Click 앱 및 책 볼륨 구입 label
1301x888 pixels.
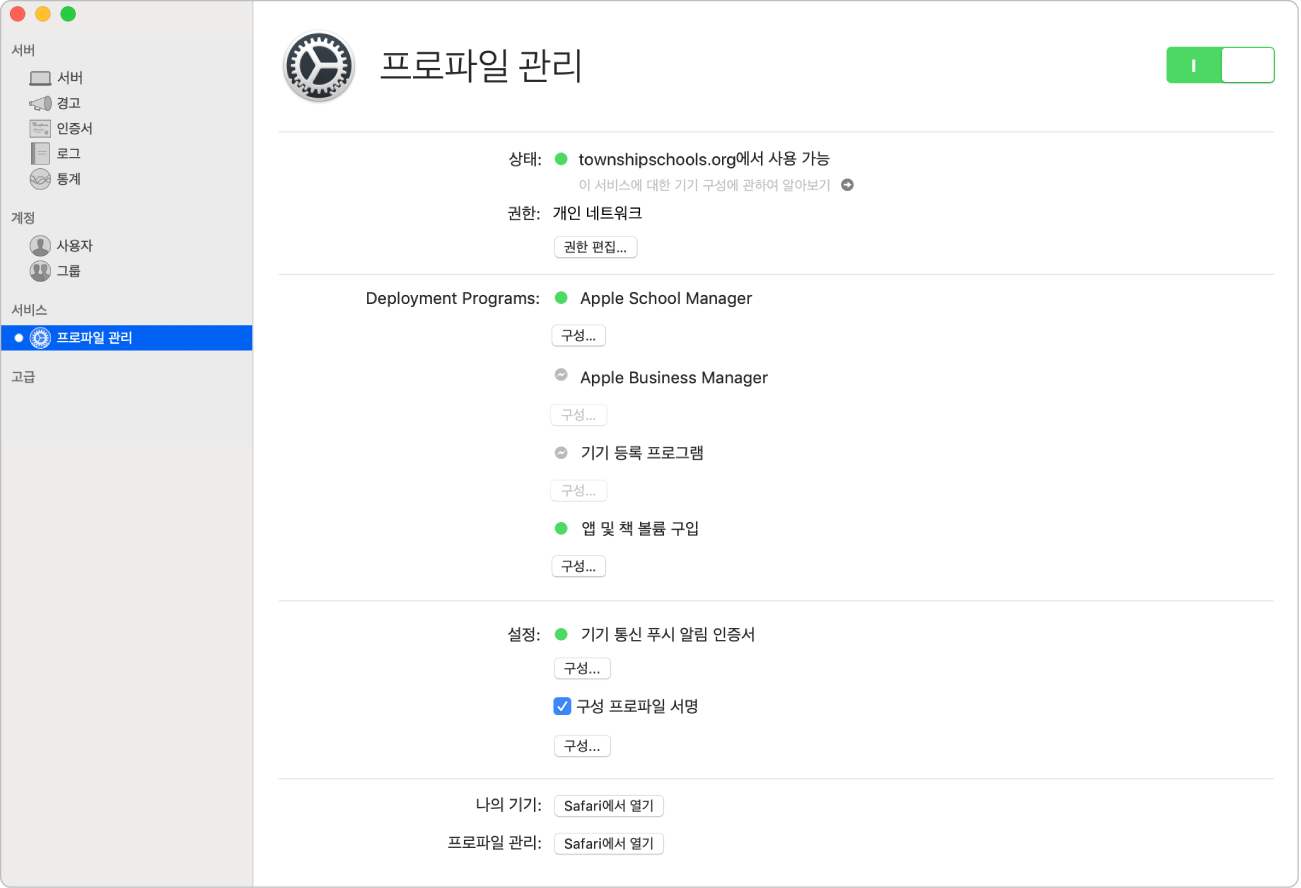[x=640, y=528]
